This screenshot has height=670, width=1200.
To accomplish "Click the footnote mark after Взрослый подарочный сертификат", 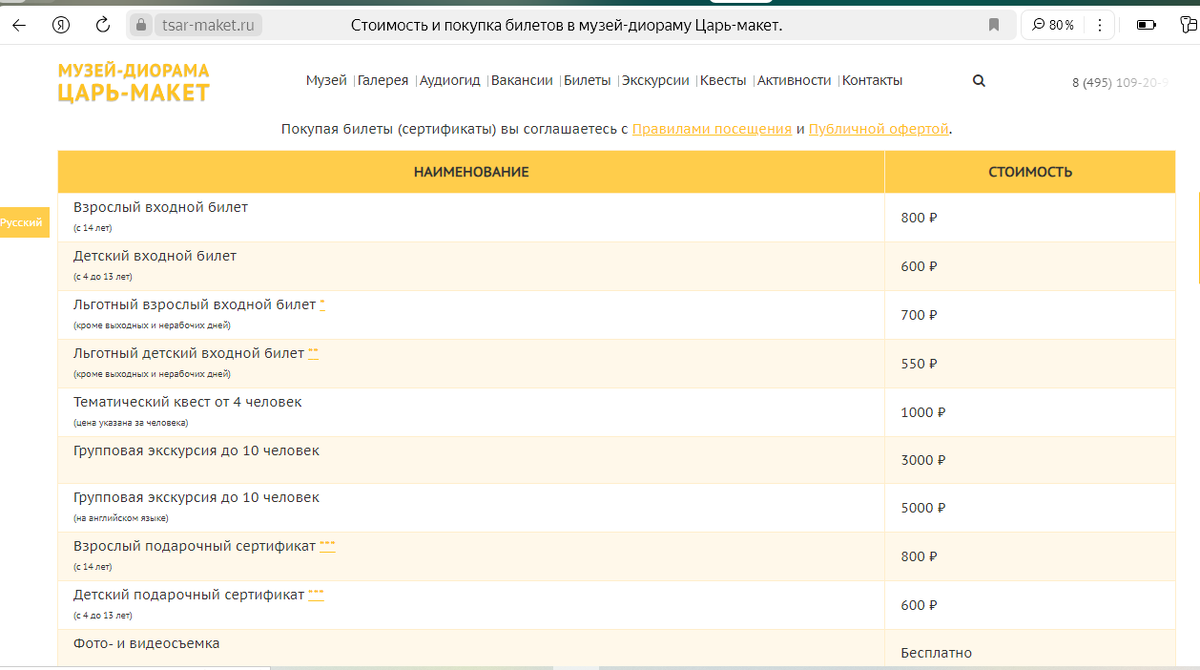I will [x=327, y=546].
